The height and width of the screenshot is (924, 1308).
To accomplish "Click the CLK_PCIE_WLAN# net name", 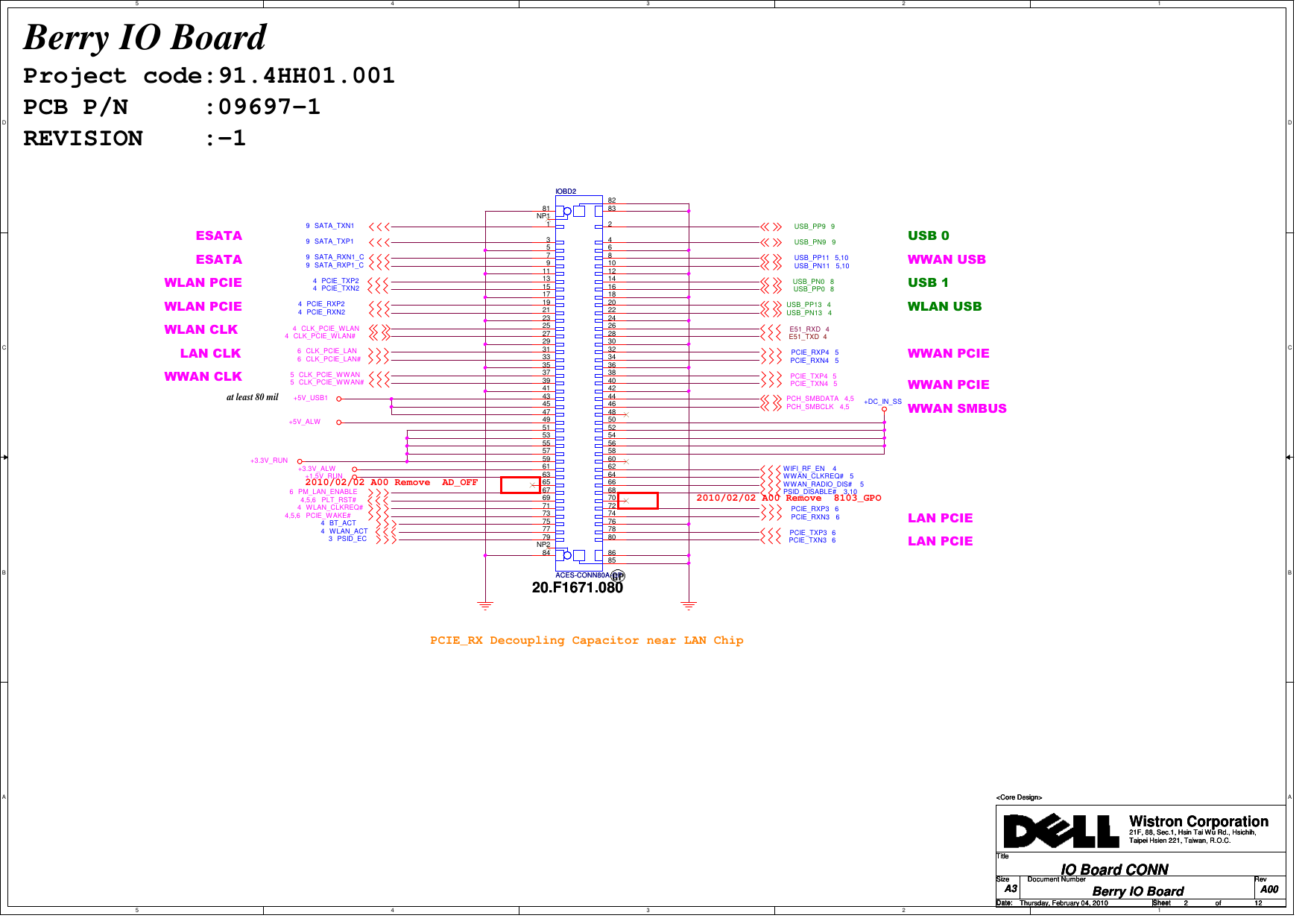I will tap(324, 336).
